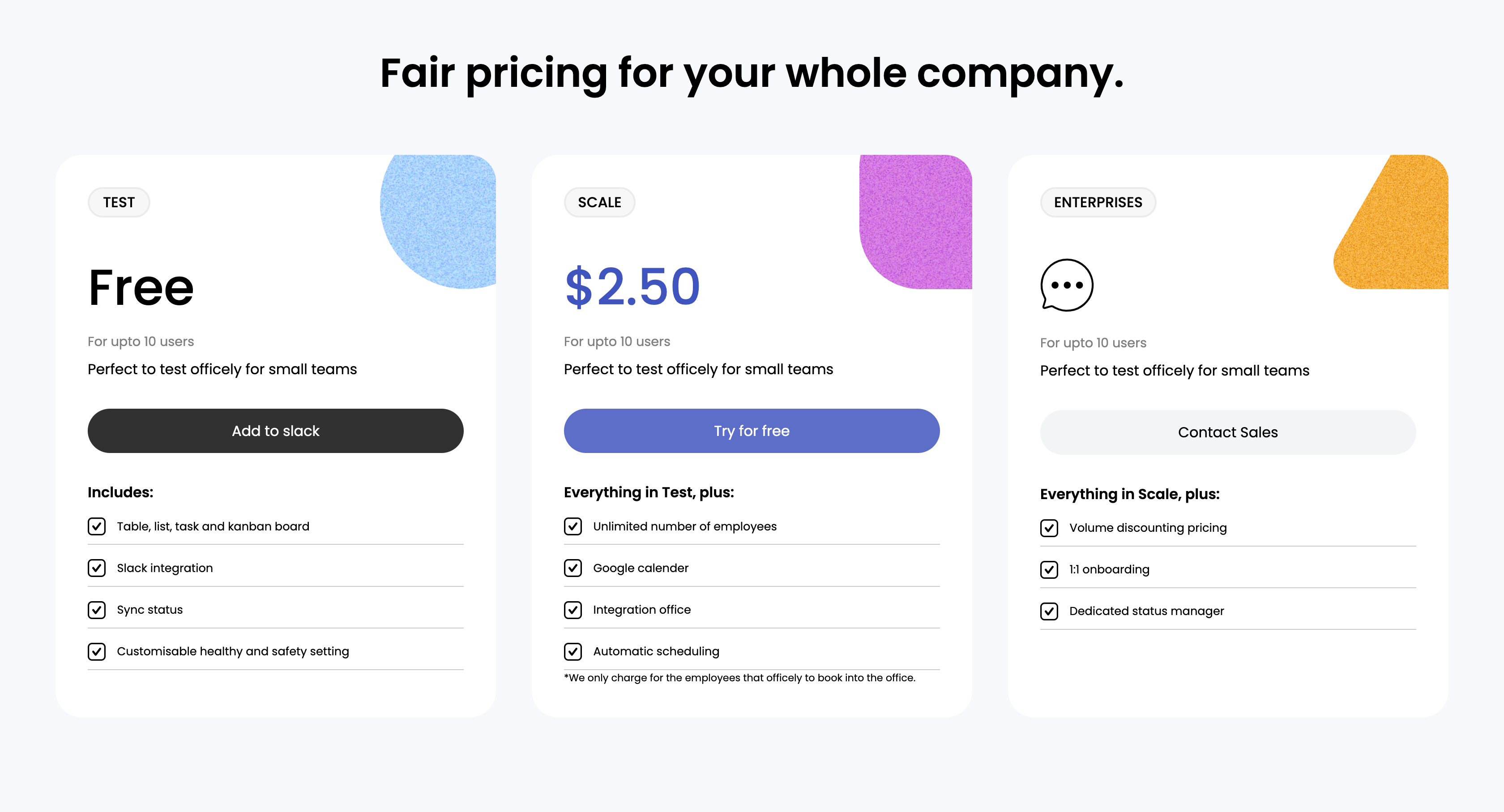Screen dimensions: 1504x812
Task: Select the SCALE plan badge
Action: [x=600, y=203]
